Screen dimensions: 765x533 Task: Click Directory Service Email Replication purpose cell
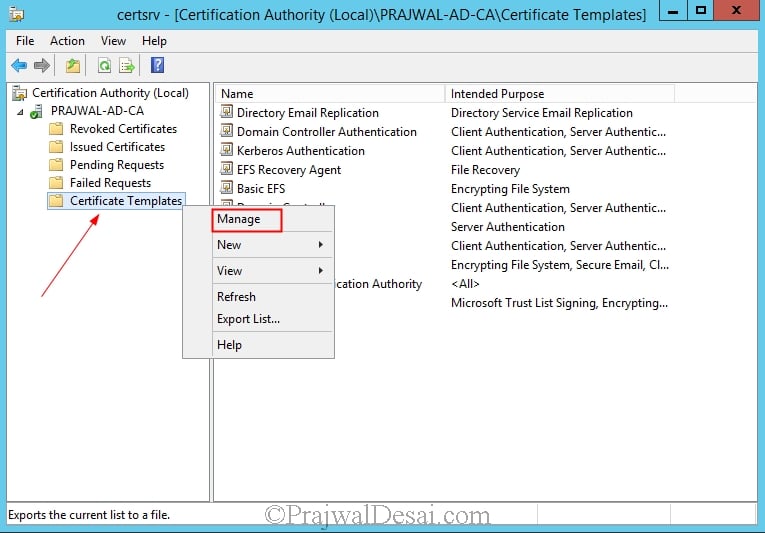tap(542, 113)
